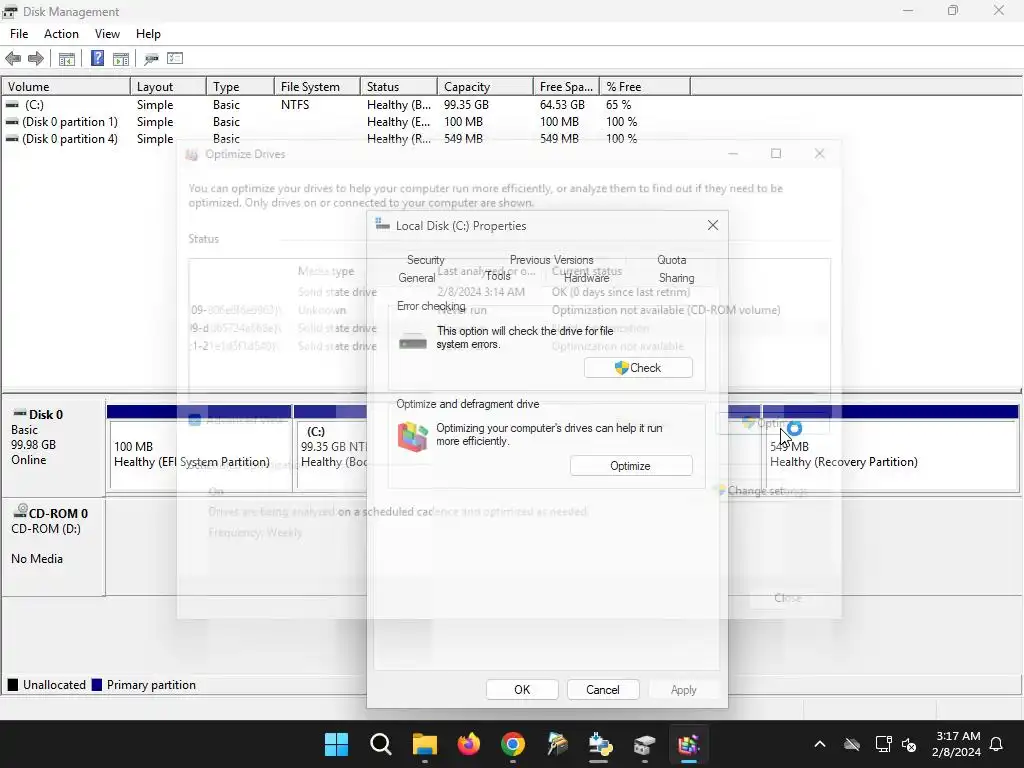1024x768 pixels.
Task: Open taskbar Search
Action: point(381,744)
